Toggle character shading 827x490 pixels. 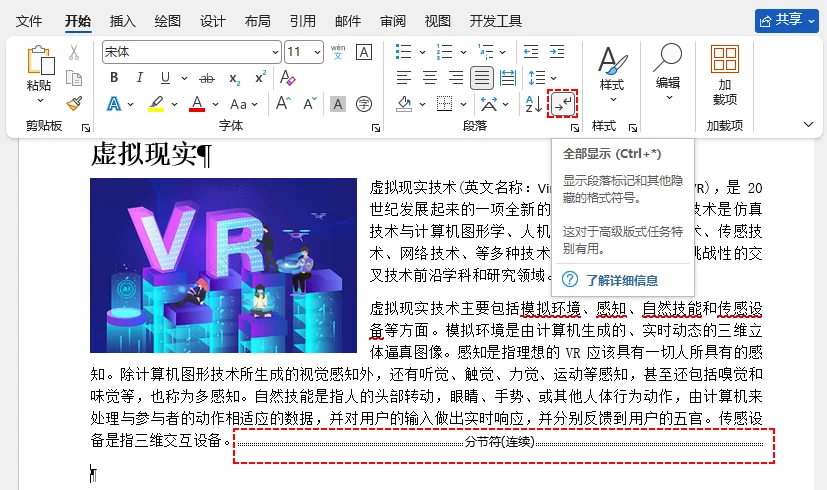point(338,104)
